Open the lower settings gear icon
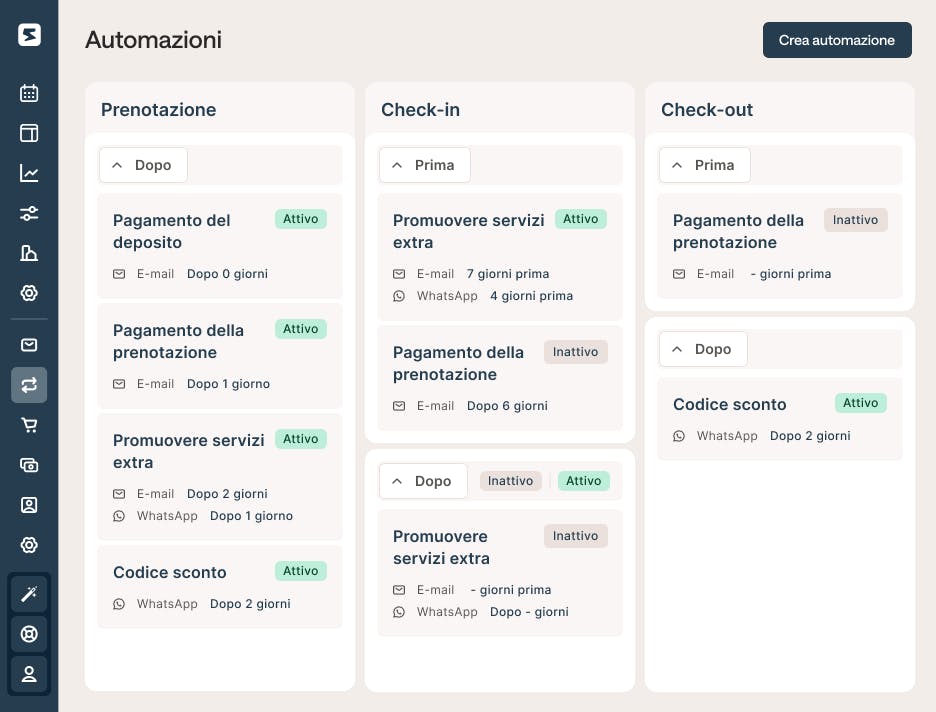The height and width of the screenshot is (712, 936). pos(29,545)
